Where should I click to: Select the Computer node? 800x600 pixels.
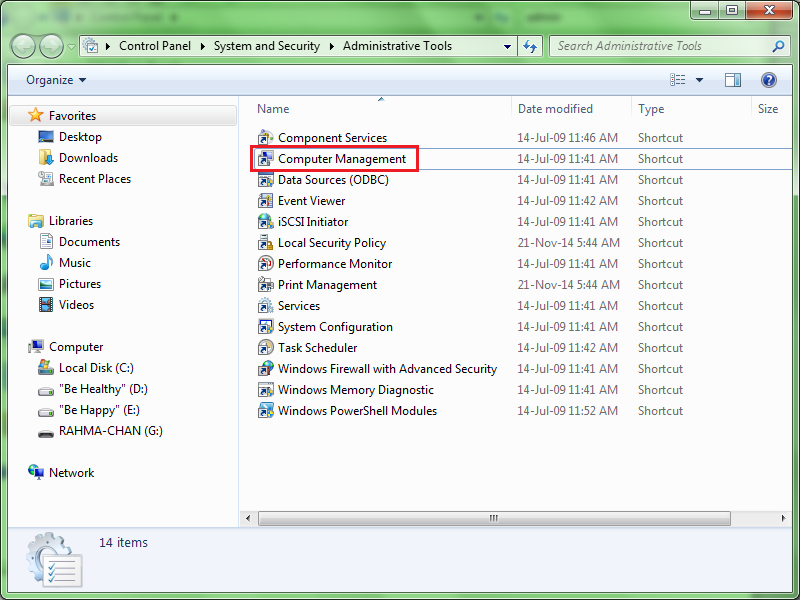click(76, 346)
